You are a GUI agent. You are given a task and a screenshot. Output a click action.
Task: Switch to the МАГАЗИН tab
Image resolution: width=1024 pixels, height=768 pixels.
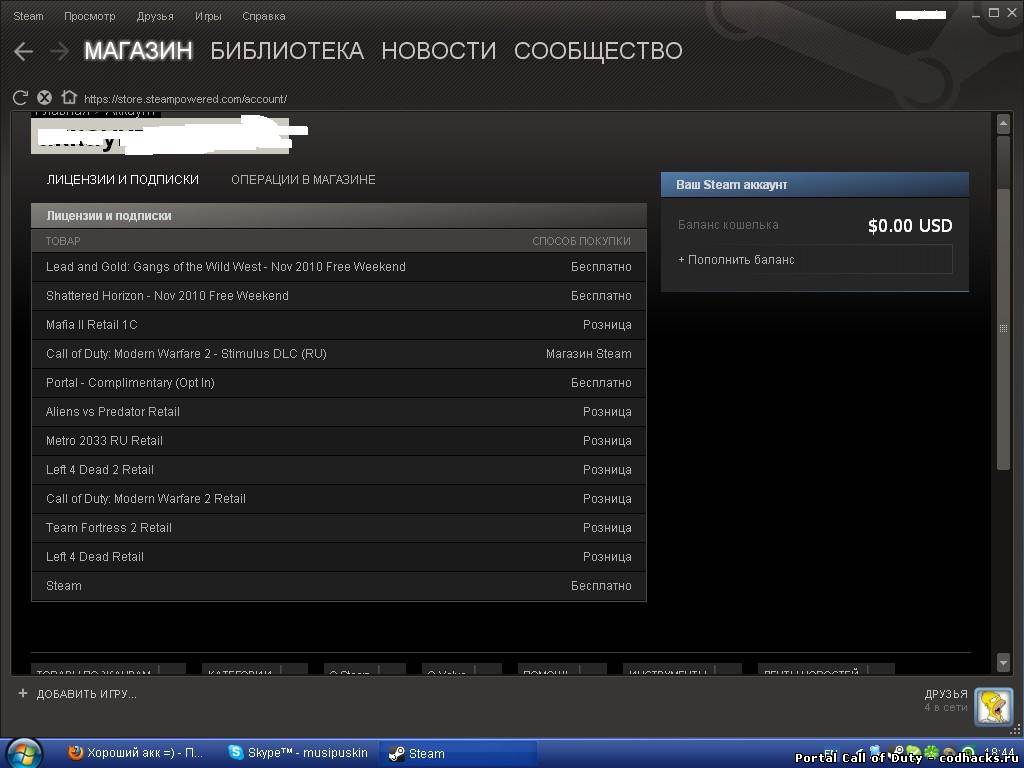click(138, 51)
